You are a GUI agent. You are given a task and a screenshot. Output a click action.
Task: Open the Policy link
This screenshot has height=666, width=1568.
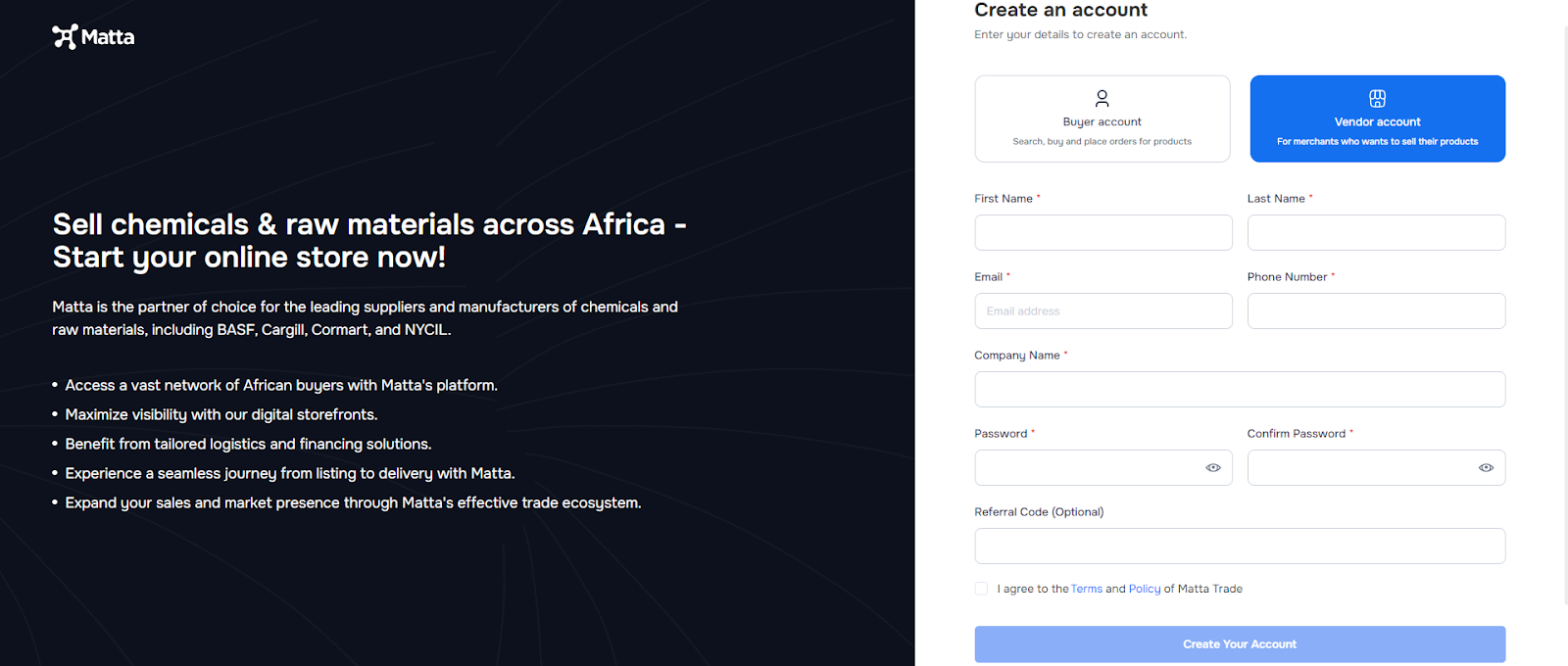pos(1145,589)
